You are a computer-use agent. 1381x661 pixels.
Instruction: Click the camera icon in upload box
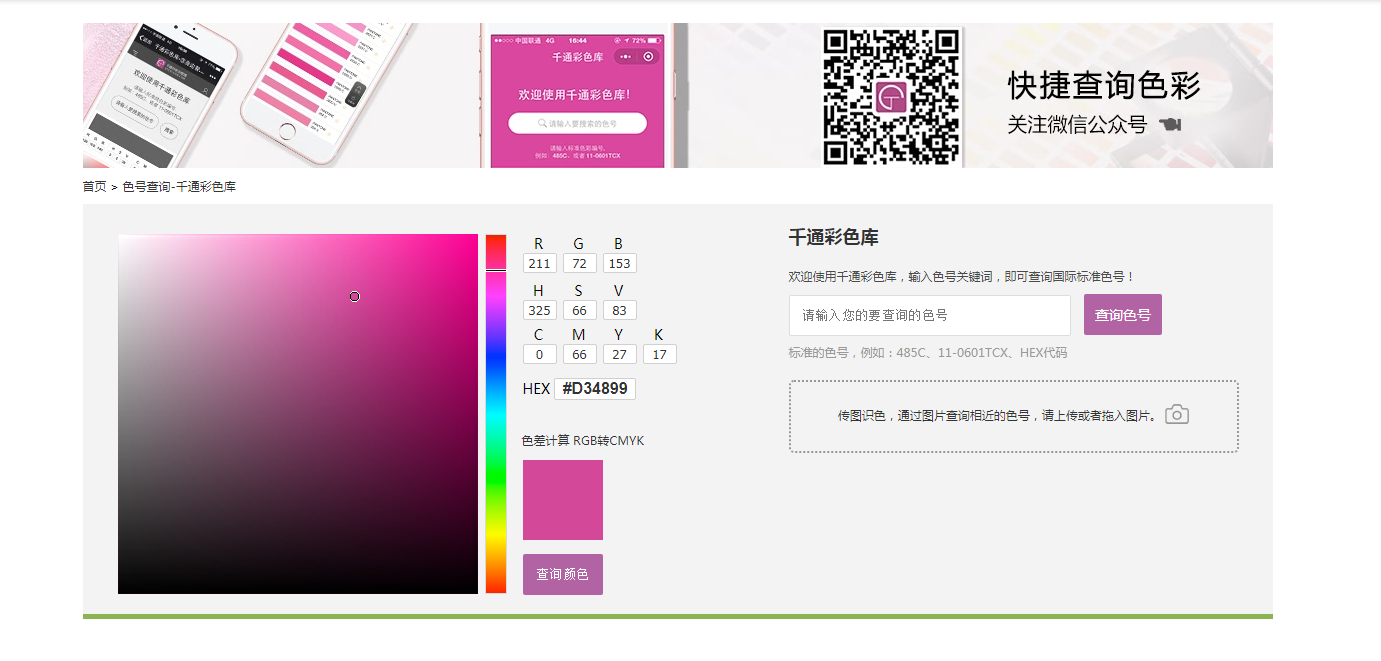tap(1177, 414)
